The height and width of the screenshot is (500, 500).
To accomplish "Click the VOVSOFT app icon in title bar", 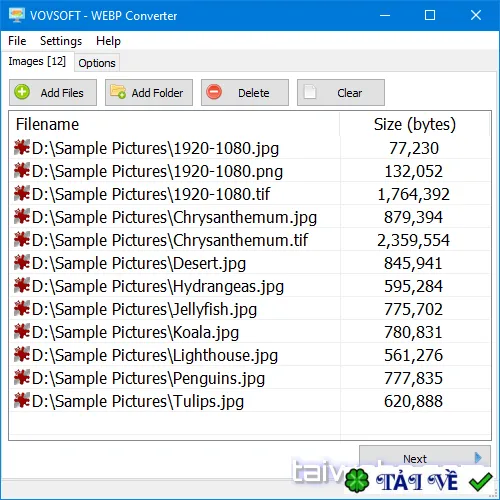I will 17,15.
